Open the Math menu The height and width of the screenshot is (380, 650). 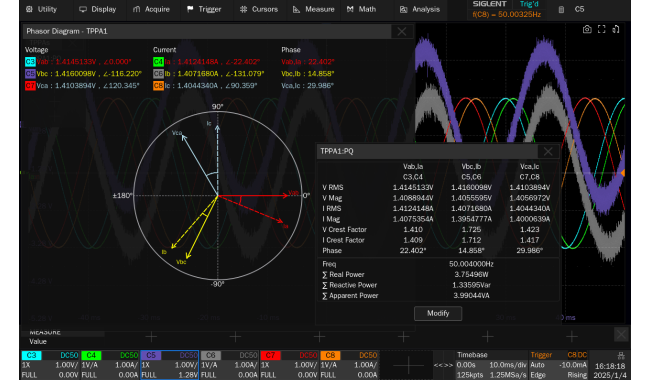pos(361,9)
